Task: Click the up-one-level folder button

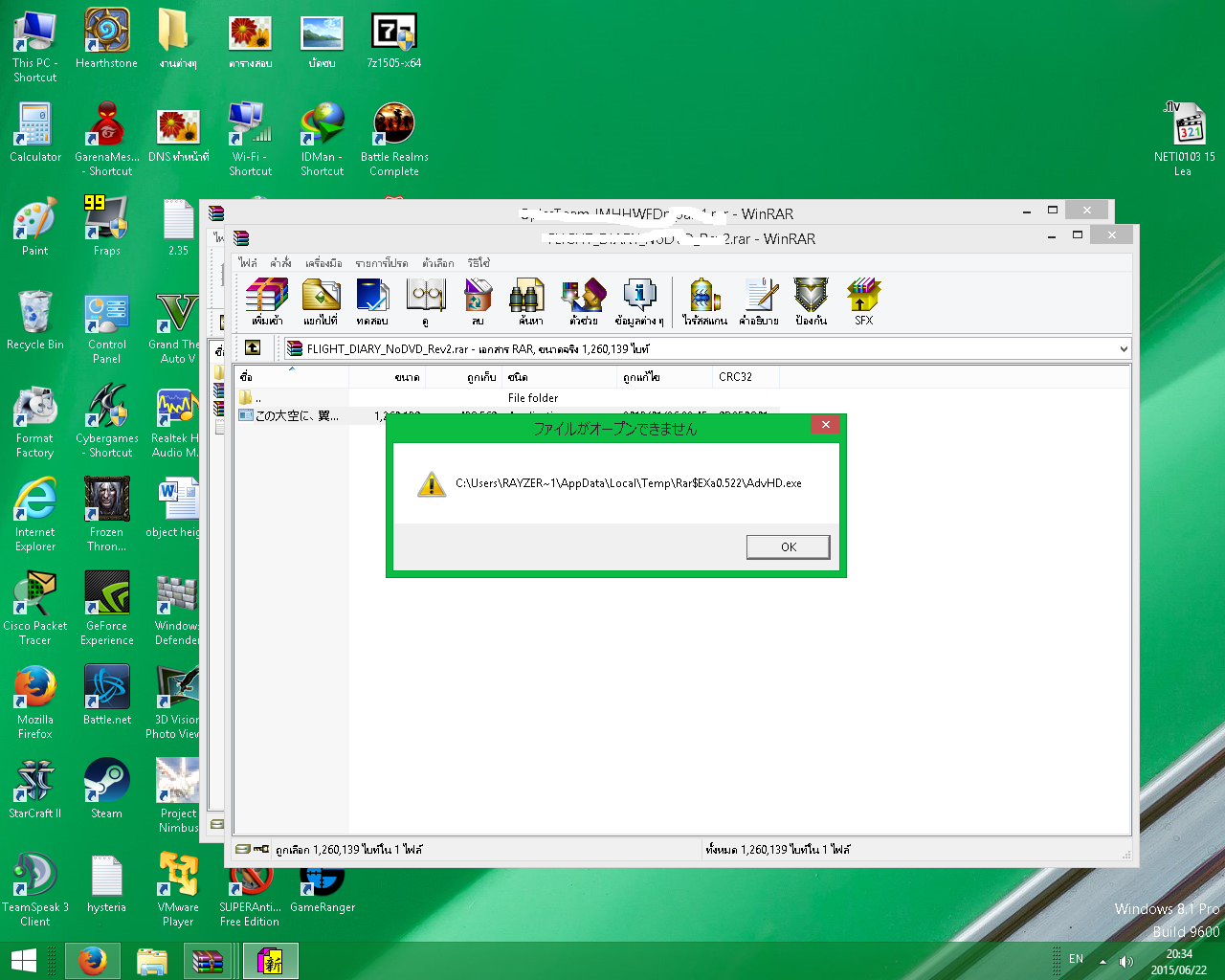Action: (253, 348)
